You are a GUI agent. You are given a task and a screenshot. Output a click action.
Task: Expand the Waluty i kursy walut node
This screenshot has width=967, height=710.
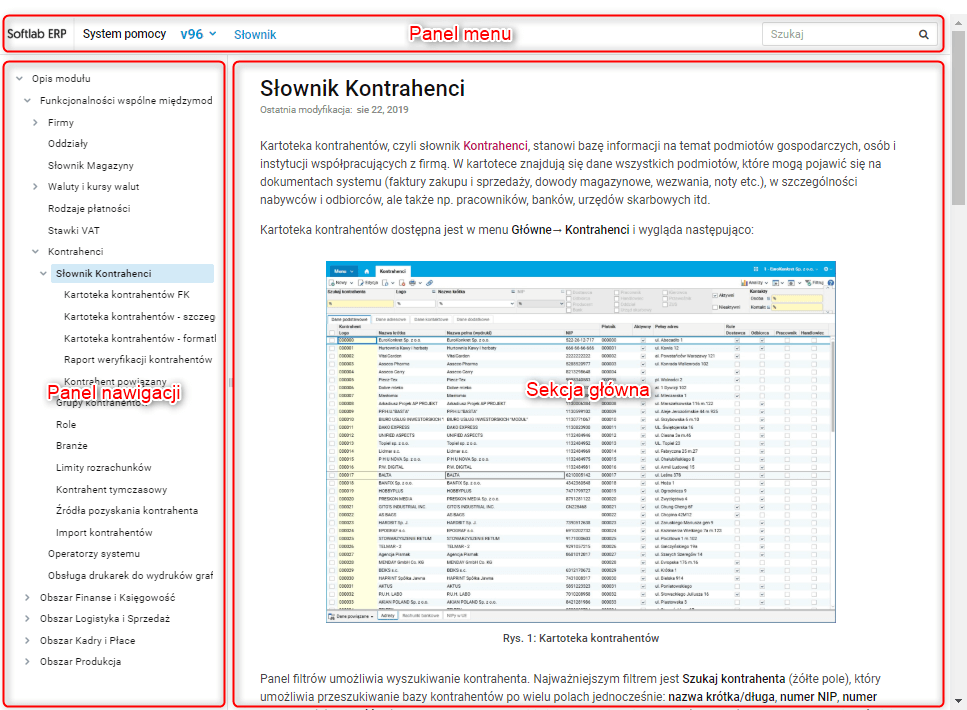(x=35, y=186)
